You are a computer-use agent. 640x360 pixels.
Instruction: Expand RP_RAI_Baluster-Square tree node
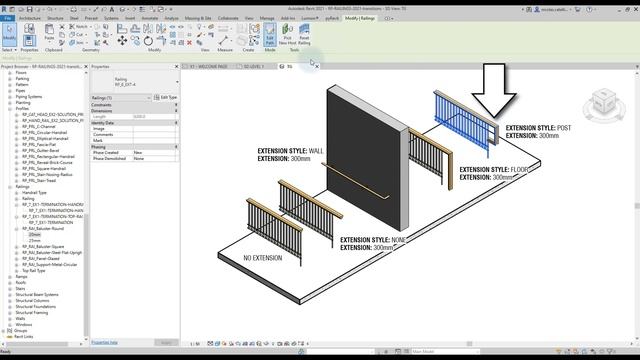[x=17, y=247]
